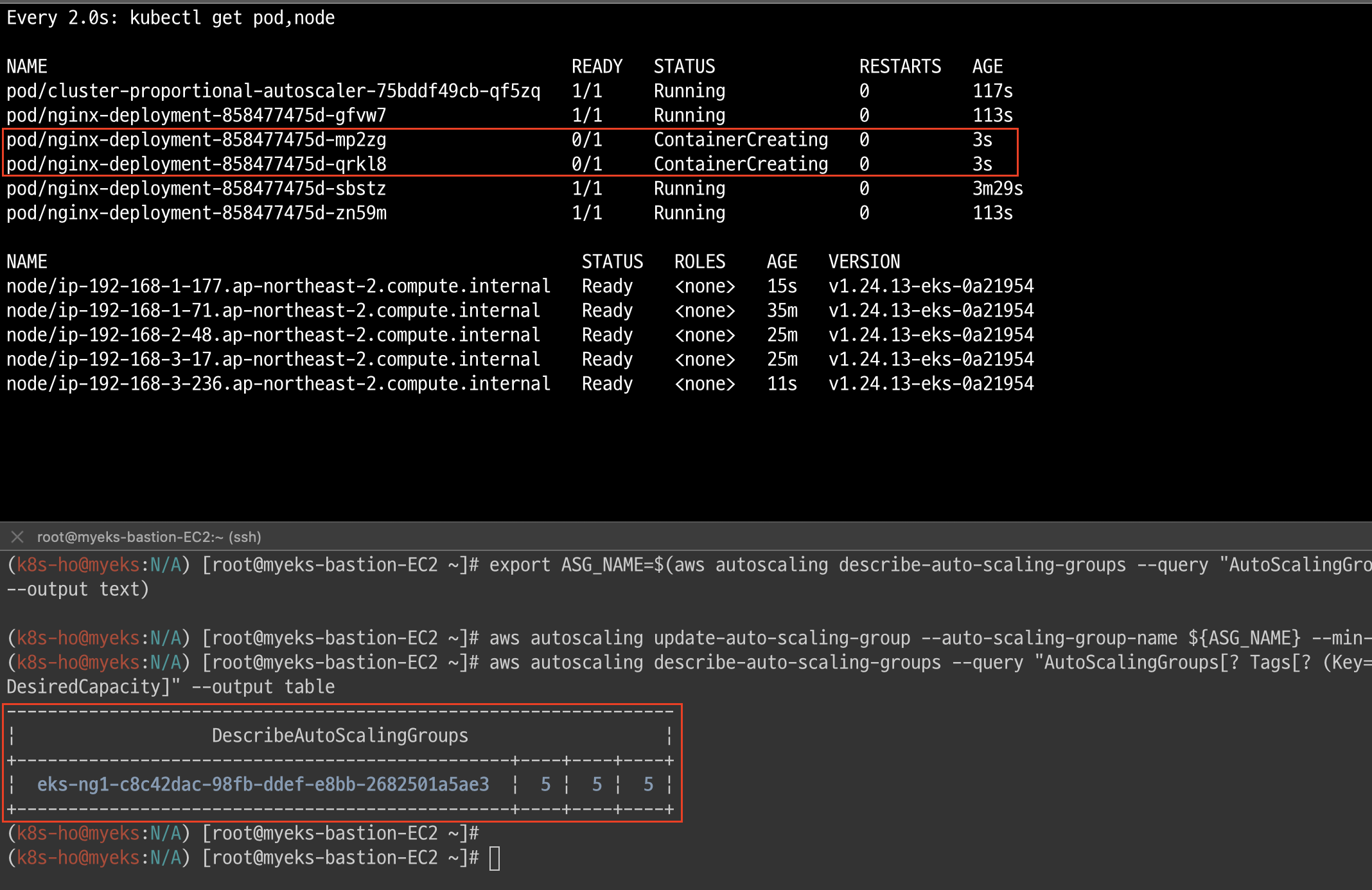Click the eks-ng1 auto scaling group name

tap(263, 785)
